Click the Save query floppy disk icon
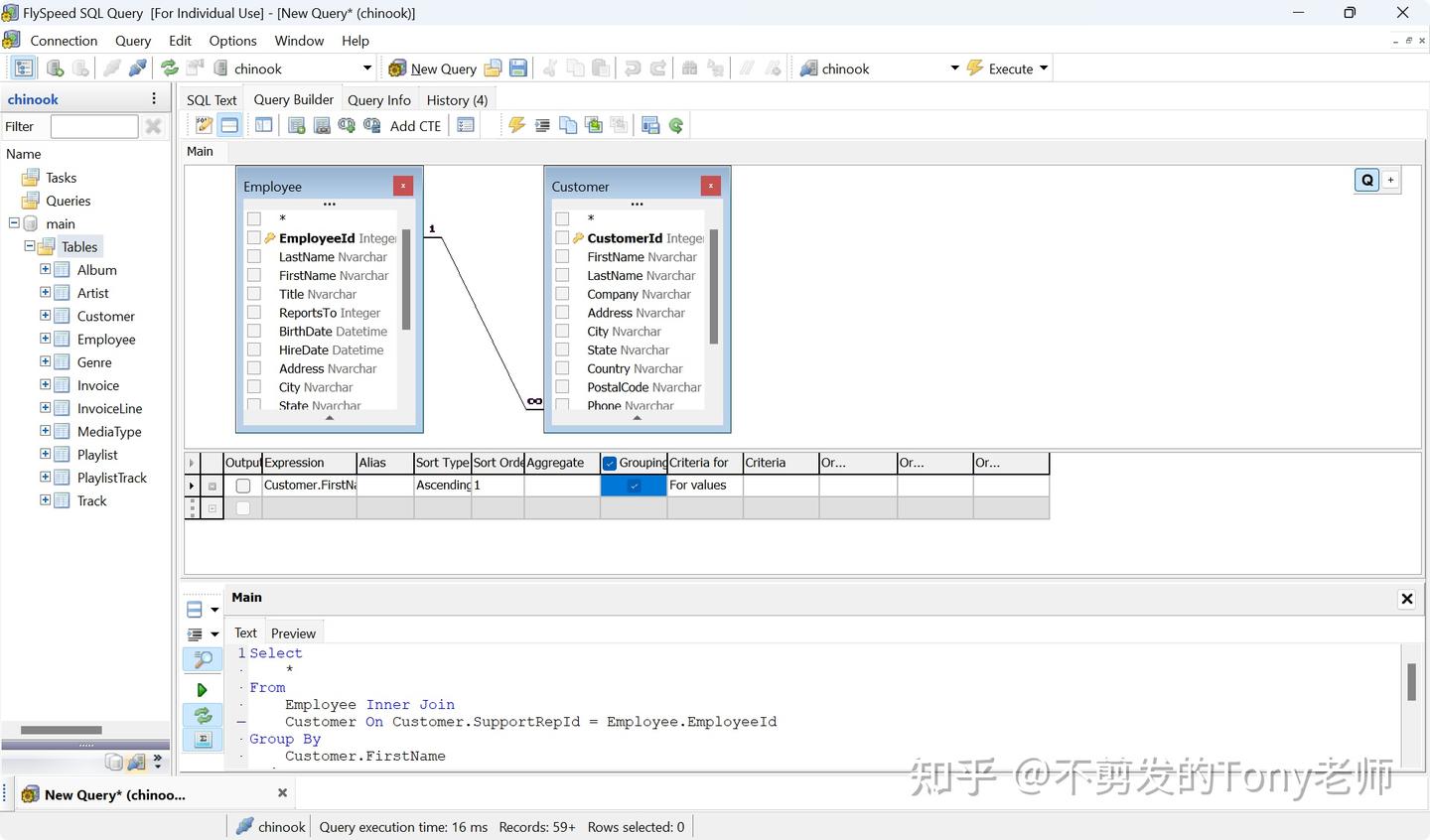The height and width of the screenshot is (840, 1430). (x=517, y=68)
